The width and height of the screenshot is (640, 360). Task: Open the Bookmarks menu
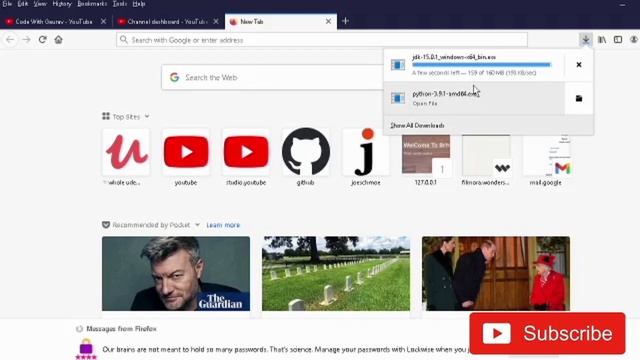pyautogui.click(x=92, y=4)
